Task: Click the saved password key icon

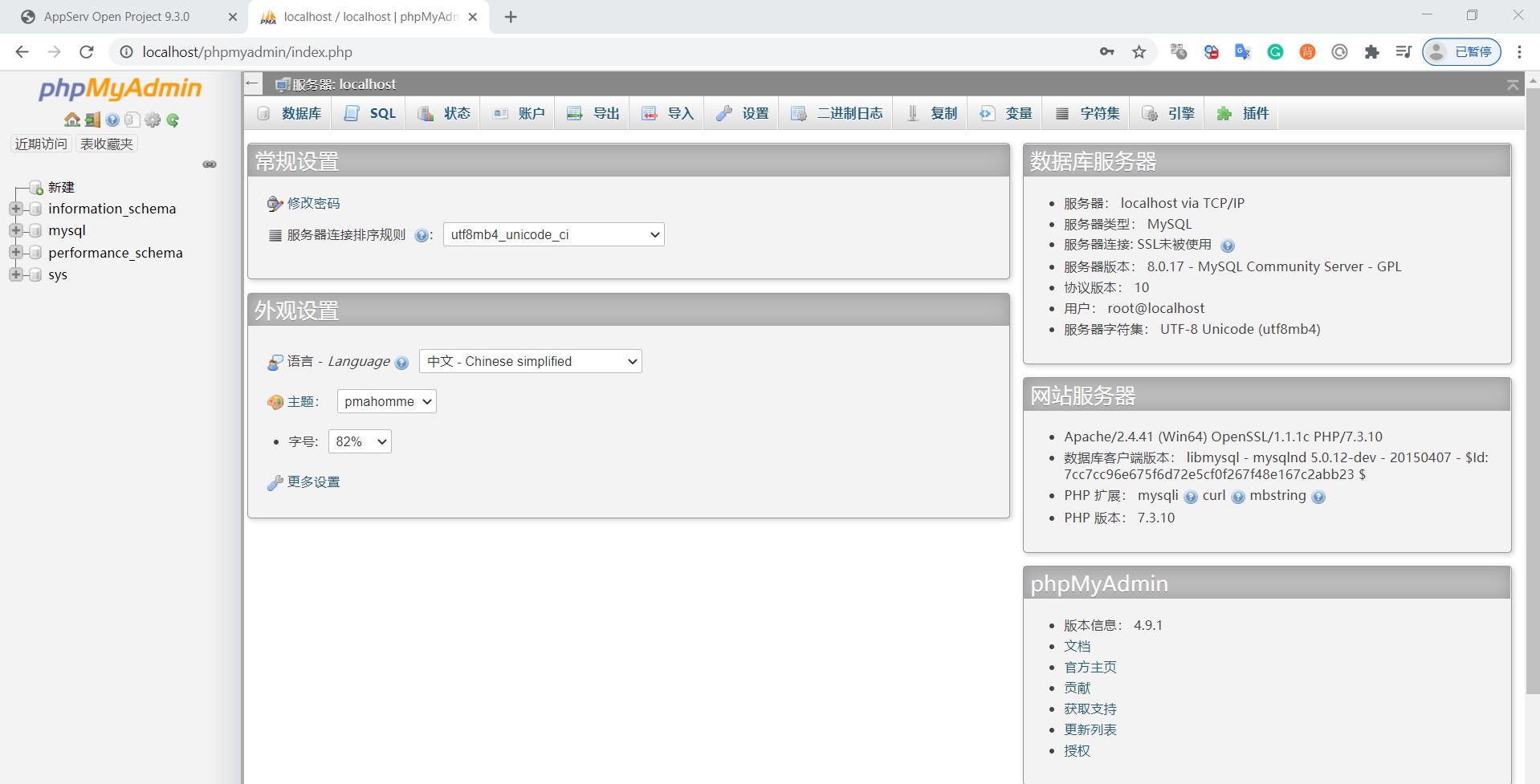Action: (x=1107, y=52)
